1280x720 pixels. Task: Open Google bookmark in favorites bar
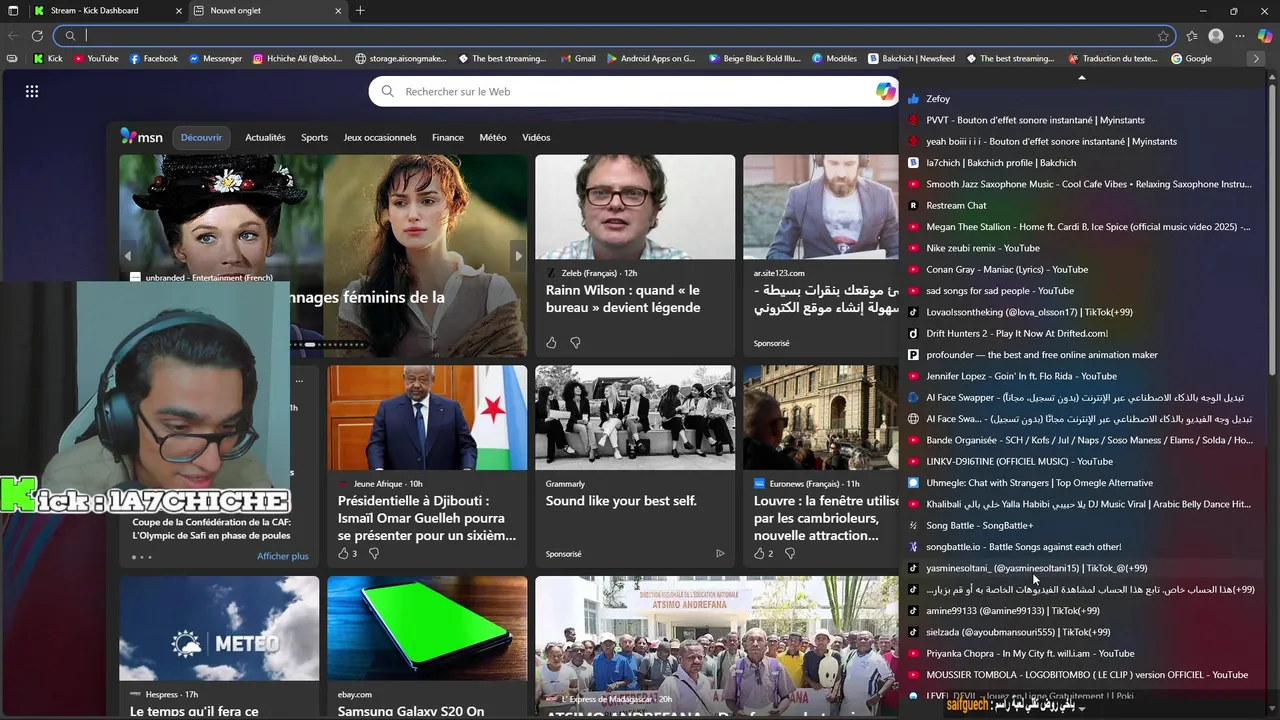(x=1190, y=58)
